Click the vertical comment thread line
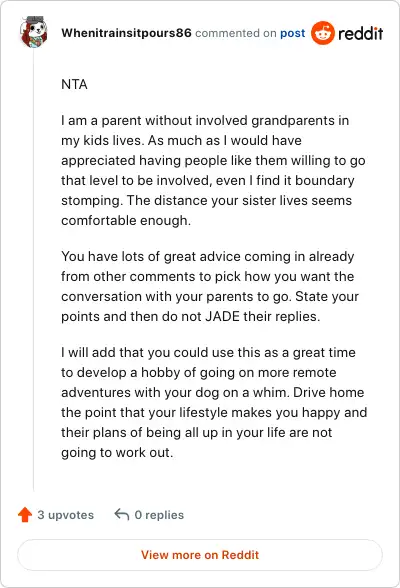400x588 pixels. click(34, 270)
